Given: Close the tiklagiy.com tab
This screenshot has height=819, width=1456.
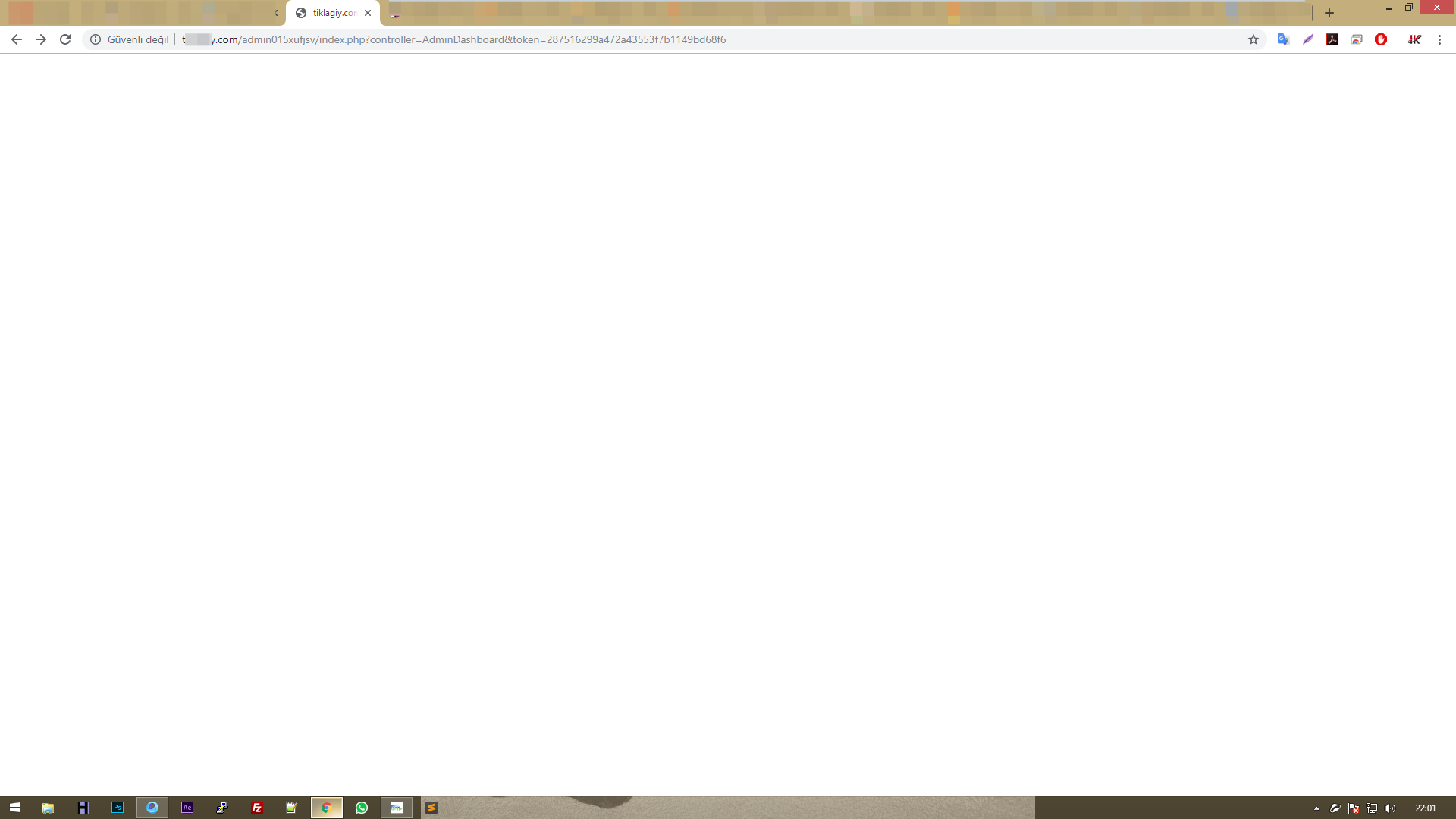Looking at the screenshot, I should click(368, 13).
